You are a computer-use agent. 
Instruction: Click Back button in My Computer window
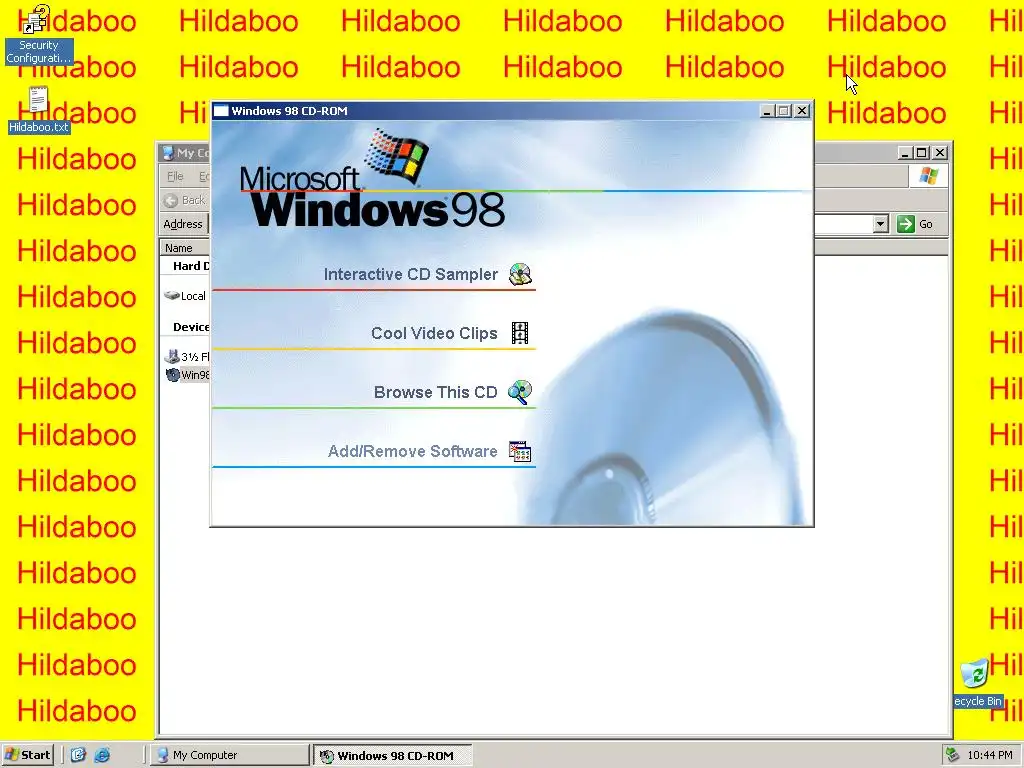click(185, 200)
